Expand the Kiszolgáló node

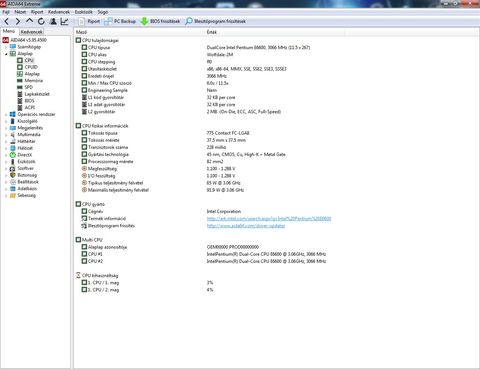click(x=6, y=121)
